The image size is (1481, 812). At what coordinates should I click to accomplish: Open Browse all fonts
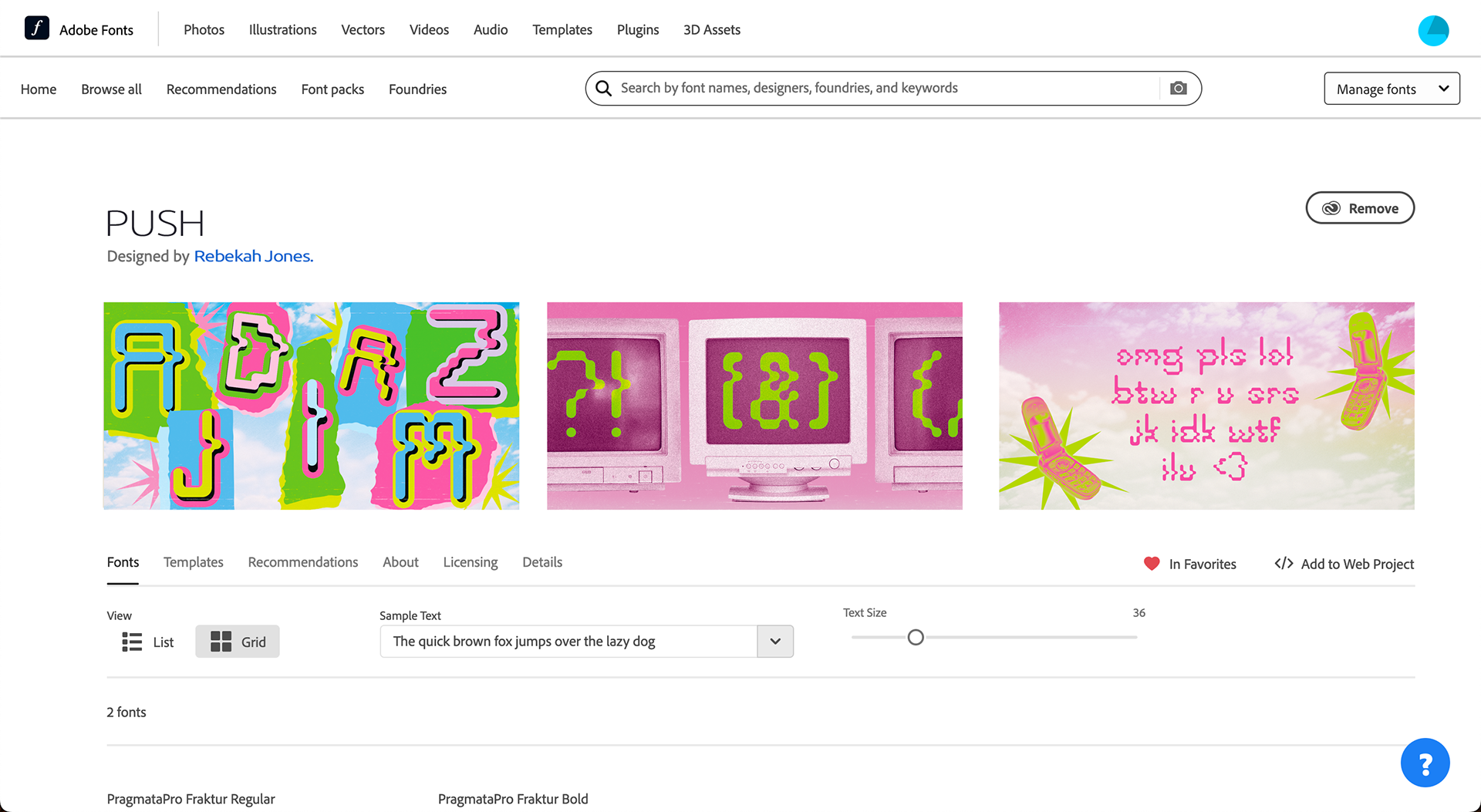point(111,89)
